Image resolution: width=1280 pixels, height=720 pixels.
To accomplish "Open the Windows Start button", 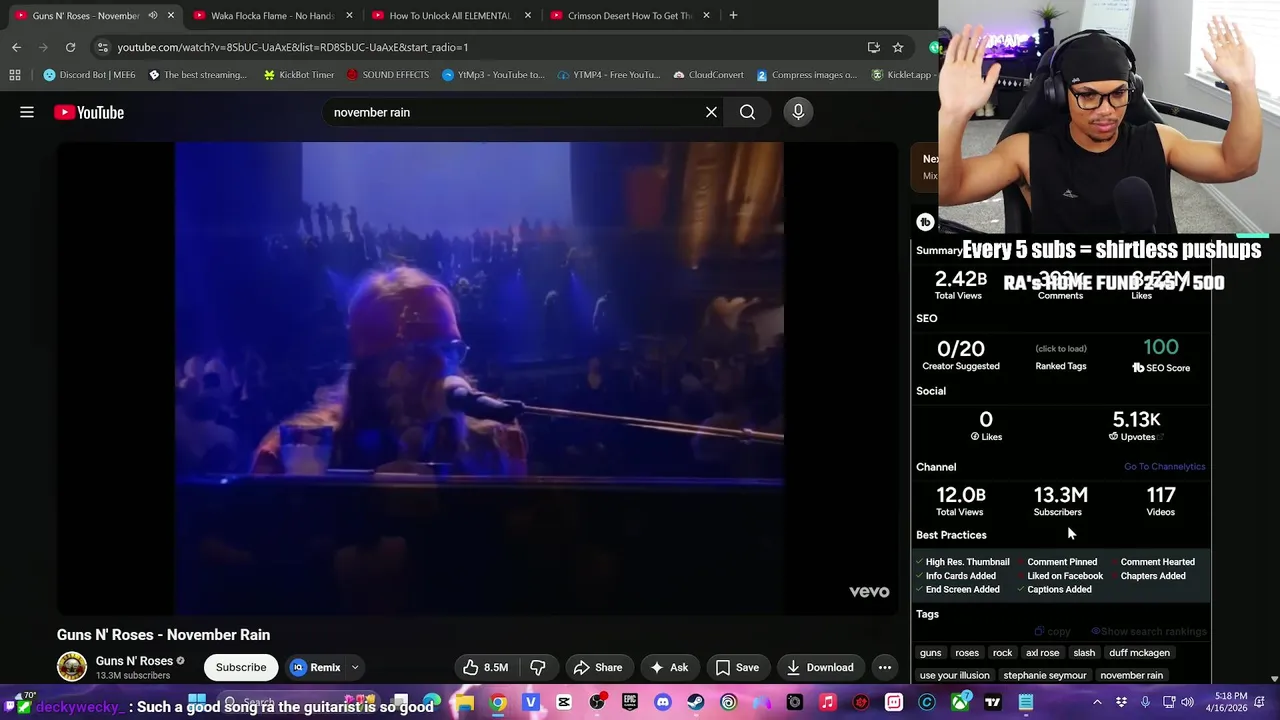I will [197, 702].
